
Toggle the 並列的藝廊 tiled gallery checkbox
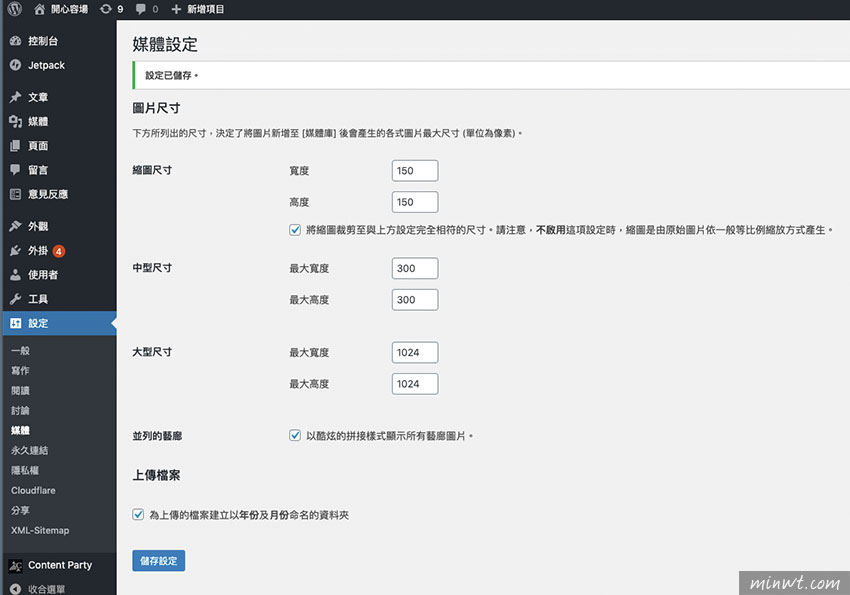tap(295, 435)
